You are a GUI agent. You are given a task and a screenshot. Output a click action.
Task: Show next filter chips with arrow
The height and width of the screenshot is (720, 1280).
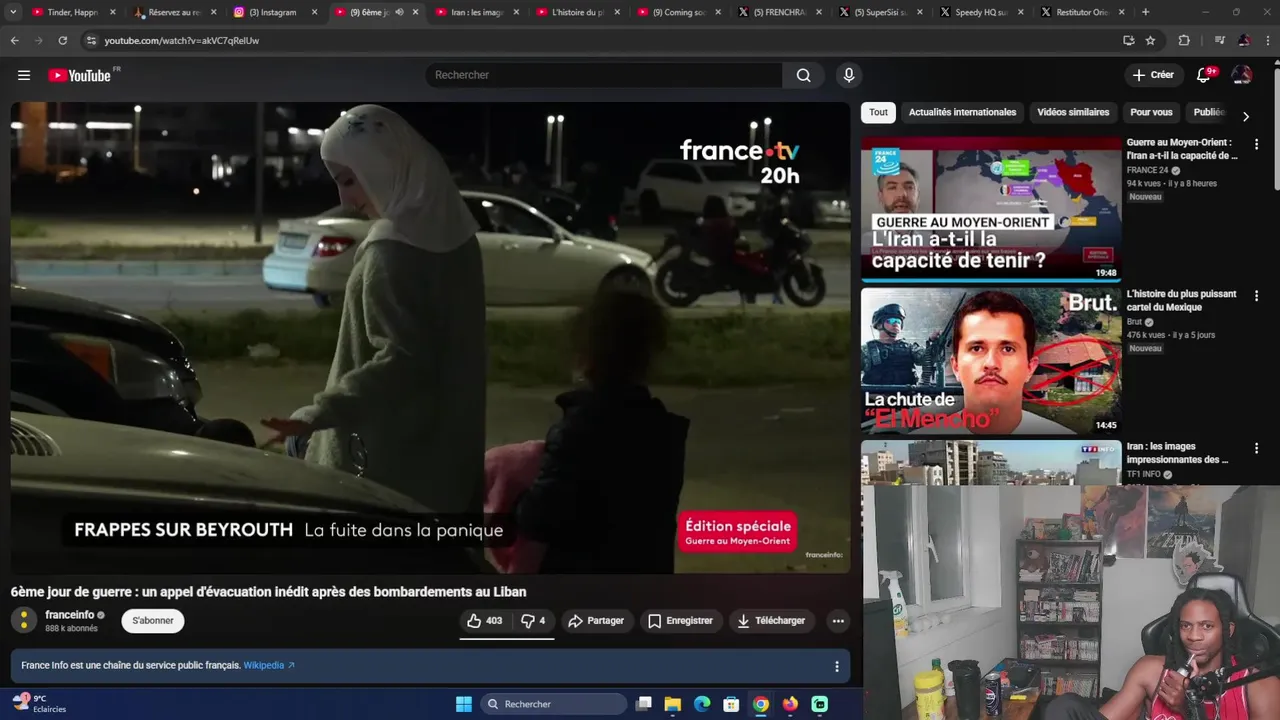1245,116
